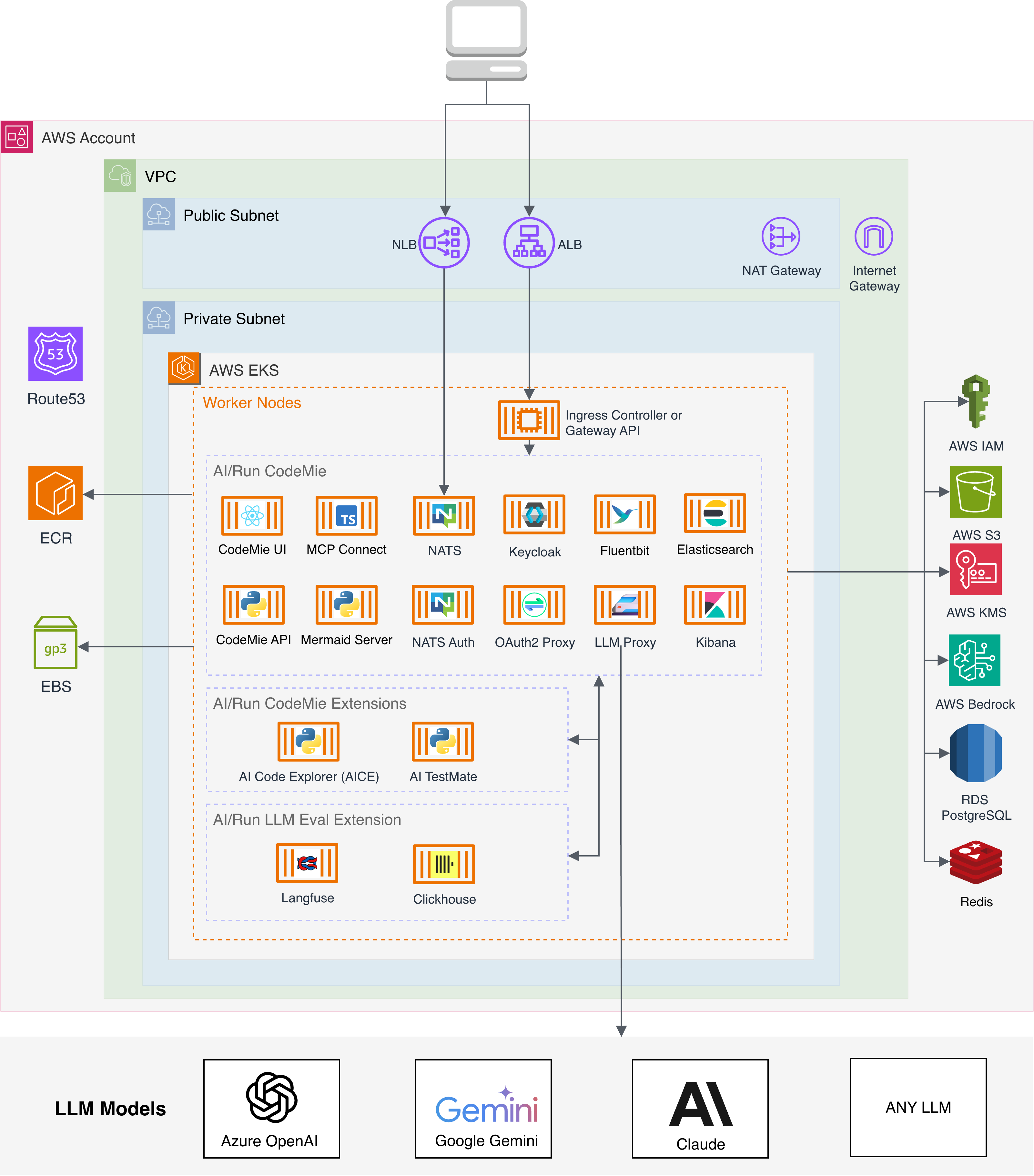Viewport: 1034px width, 1176px height.
Task: Select the ANY LLM box
Action: tap(918, 1108)
